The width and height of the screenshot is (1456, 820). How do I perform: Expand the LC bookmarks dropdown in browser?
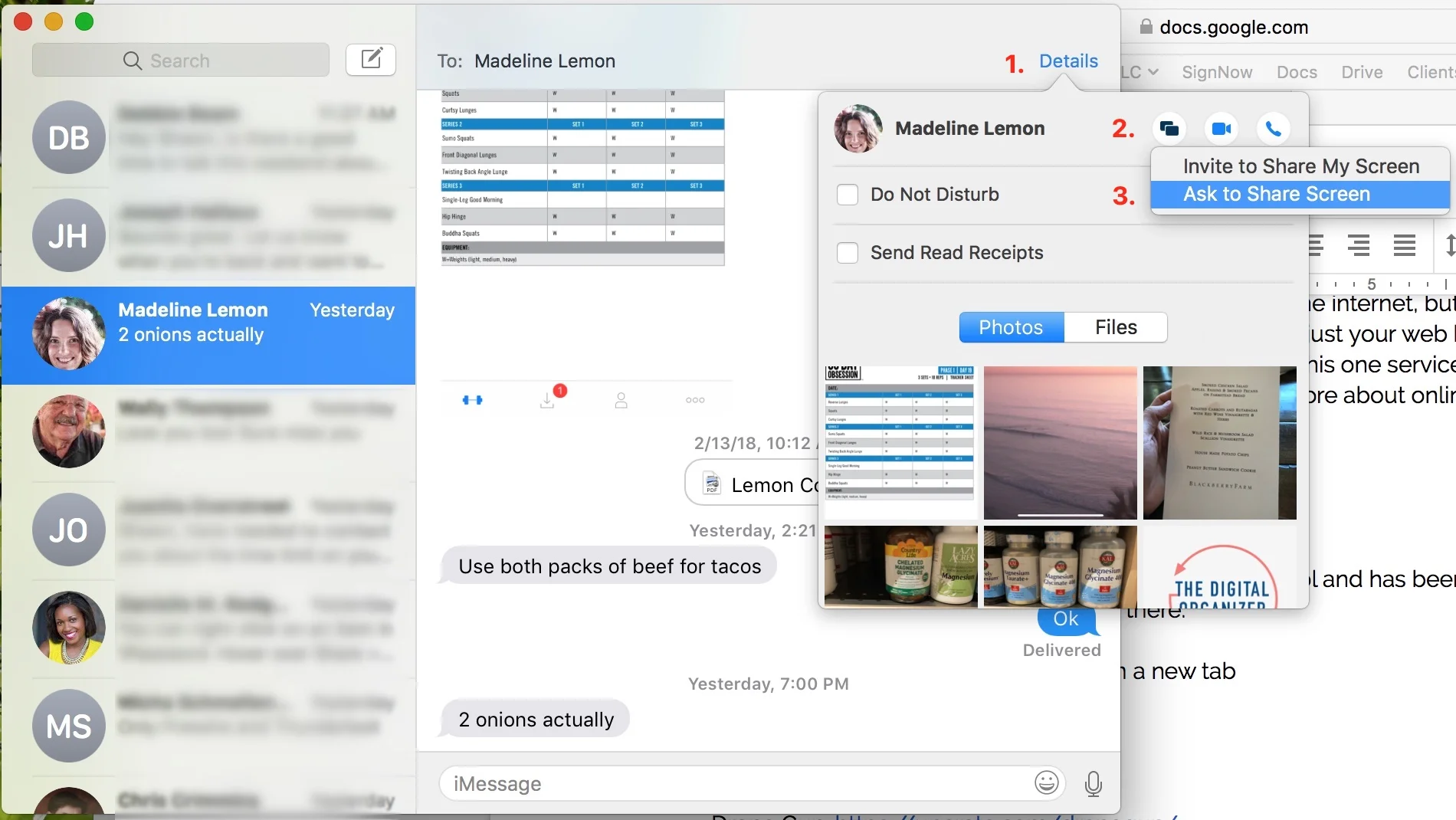1140,72
